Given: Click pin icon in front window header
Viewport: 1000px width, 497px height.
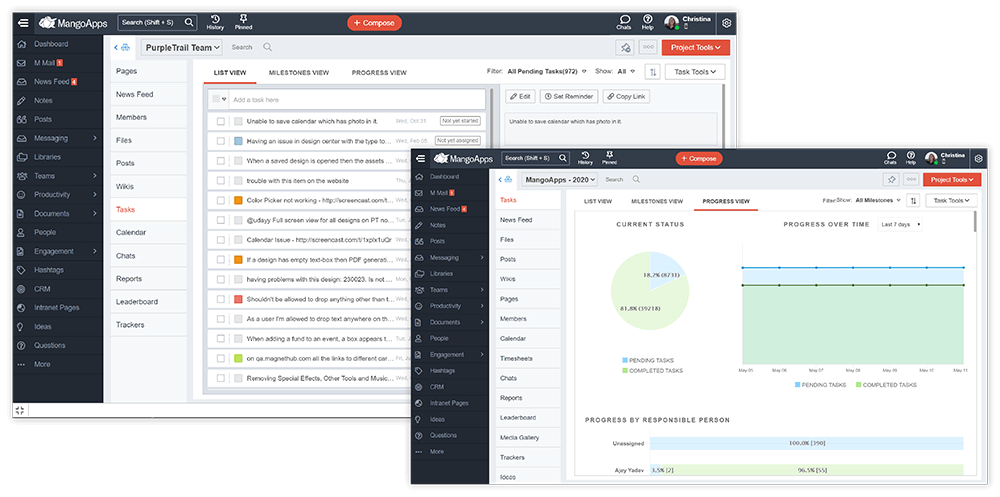Looking at the screenshot, I should (x=892, y=180).
